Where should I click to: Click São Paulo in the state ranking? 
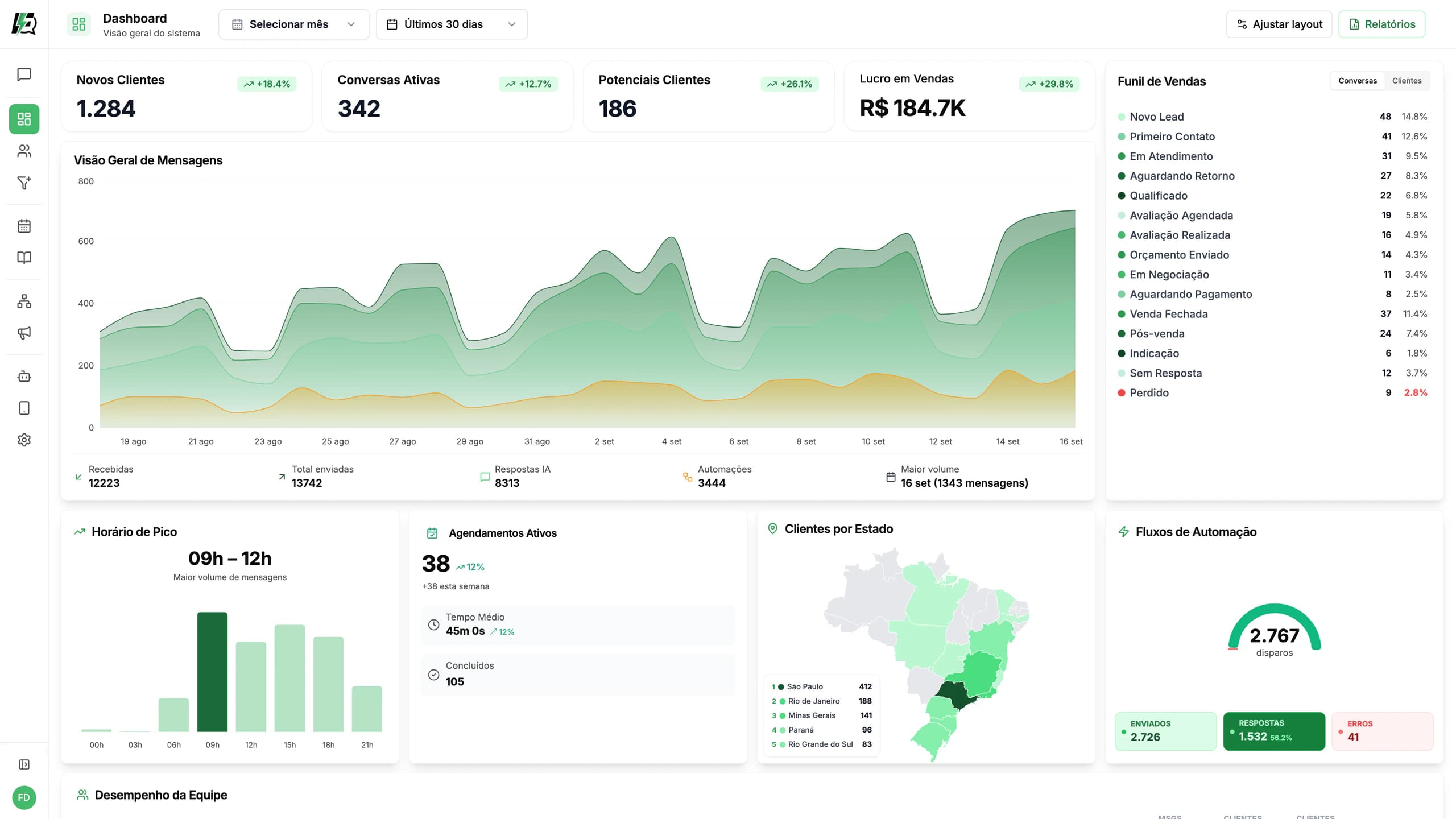[821, 686]
